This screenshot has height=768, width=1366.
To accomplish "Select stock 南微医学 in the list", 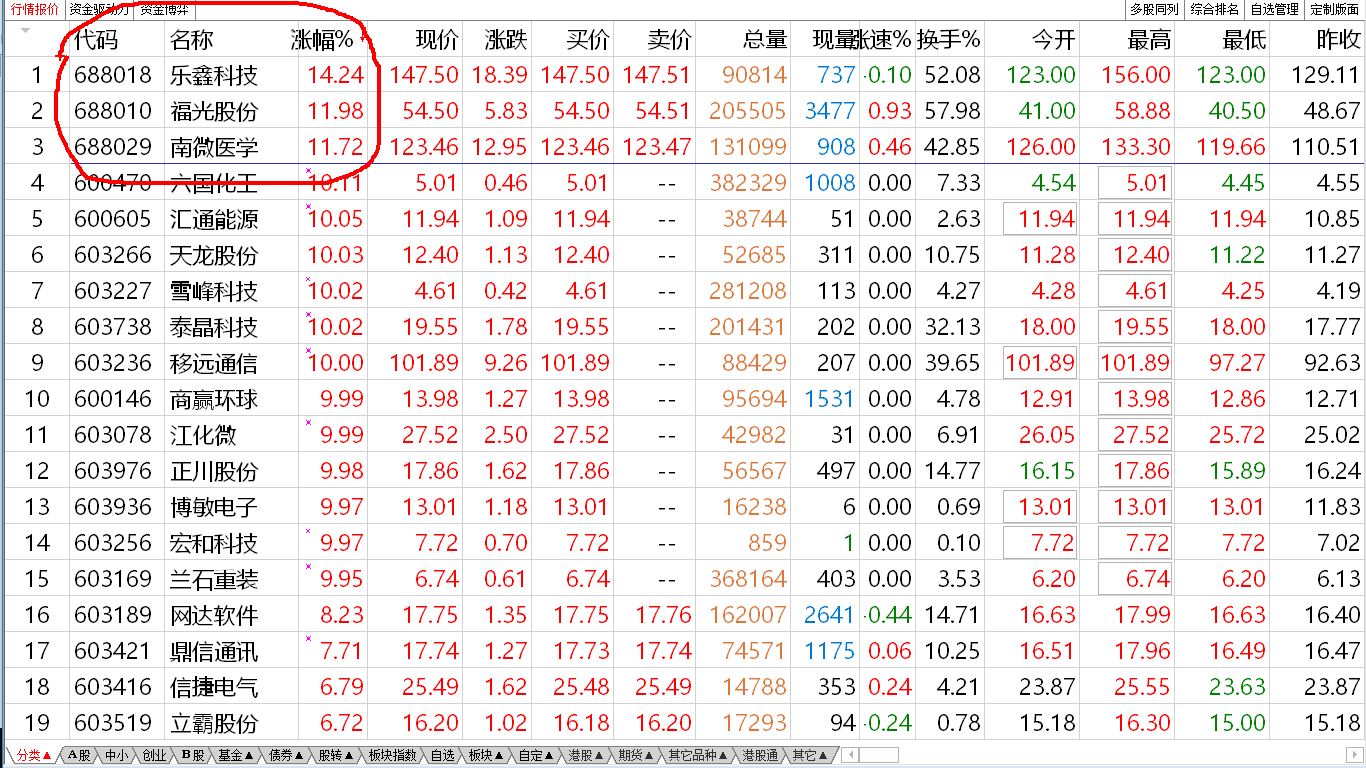I will tap(214, 147).
